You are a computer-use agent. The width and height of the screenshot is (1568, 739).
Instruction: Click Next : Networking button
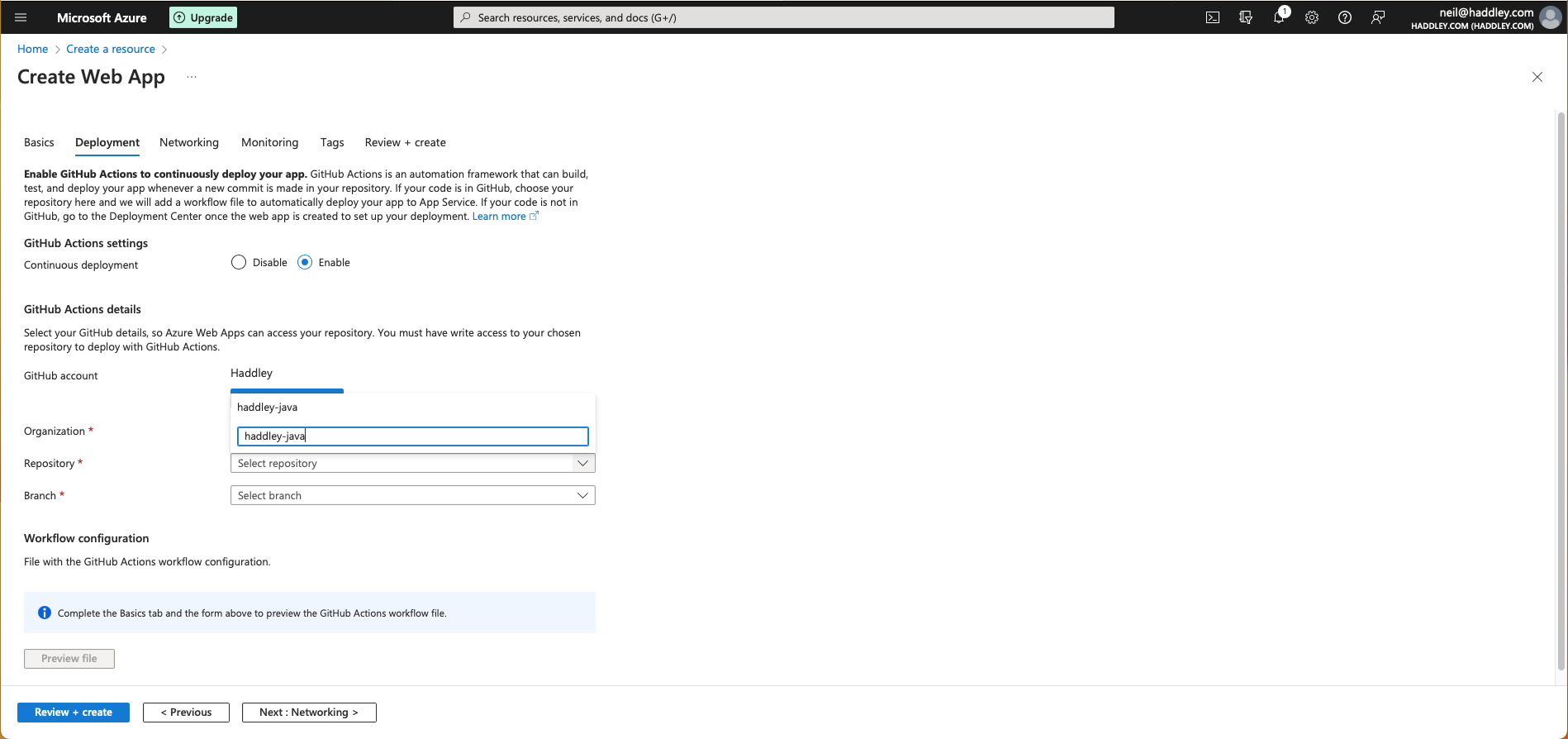(x=309, y=712)
